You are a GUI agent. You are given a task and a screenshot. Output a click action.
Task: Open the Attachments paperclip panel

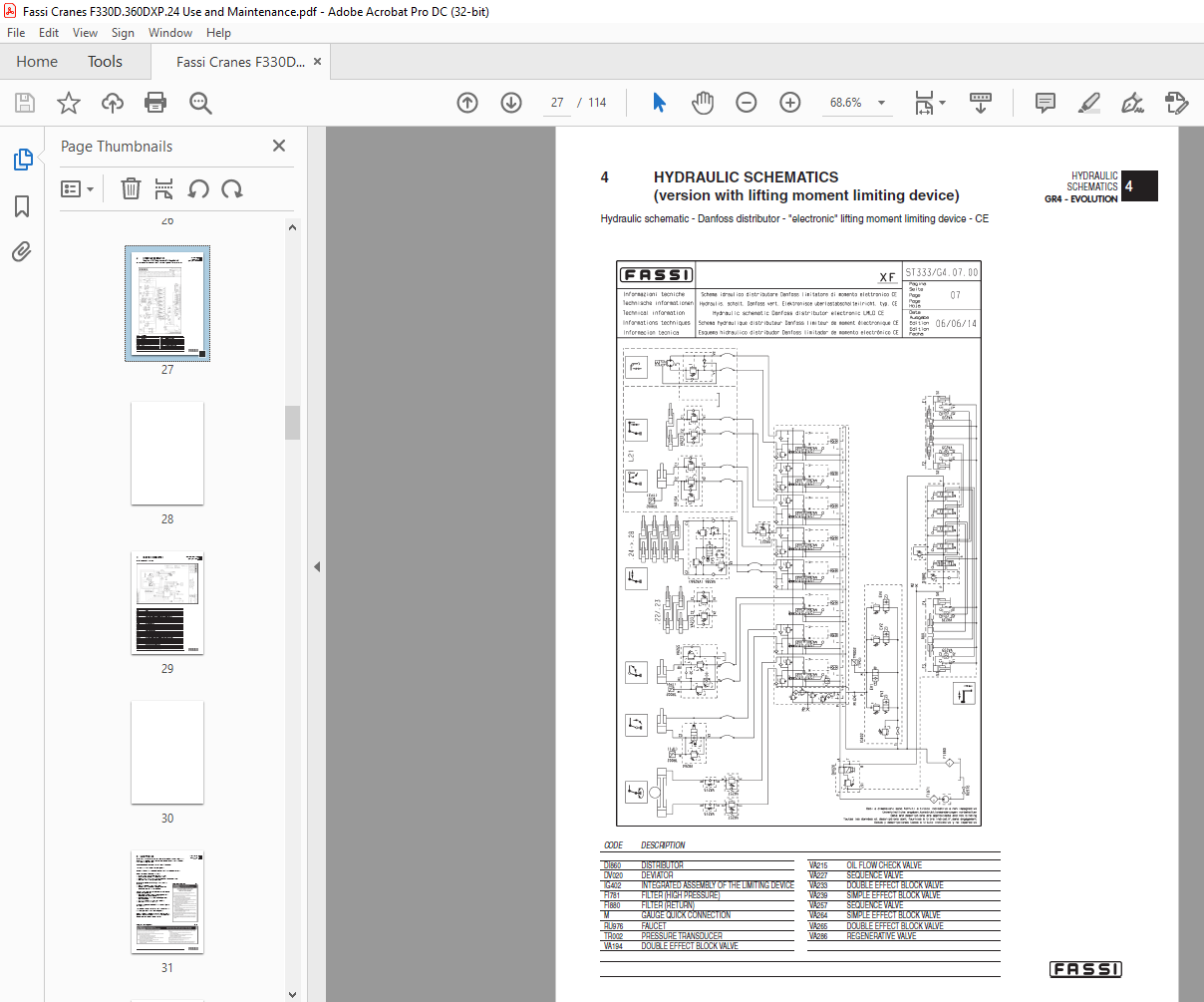tap(22, 252)
